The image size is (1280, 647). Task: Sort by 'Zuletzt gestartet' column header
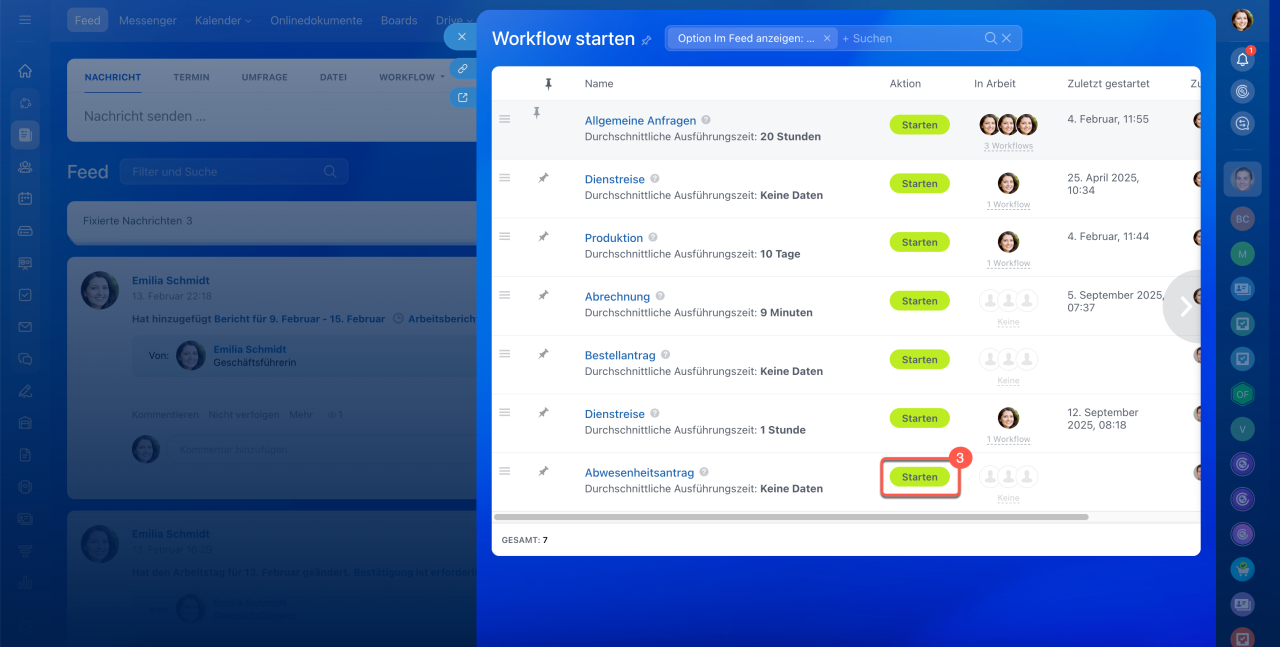tap(1108, 84)
